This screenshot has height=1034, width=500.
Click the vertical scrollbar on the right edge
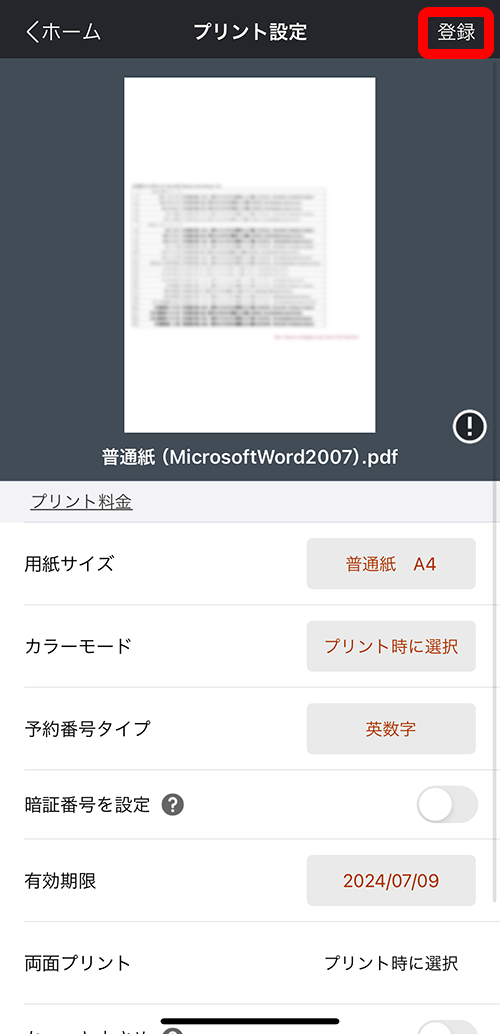click(495, 481)
